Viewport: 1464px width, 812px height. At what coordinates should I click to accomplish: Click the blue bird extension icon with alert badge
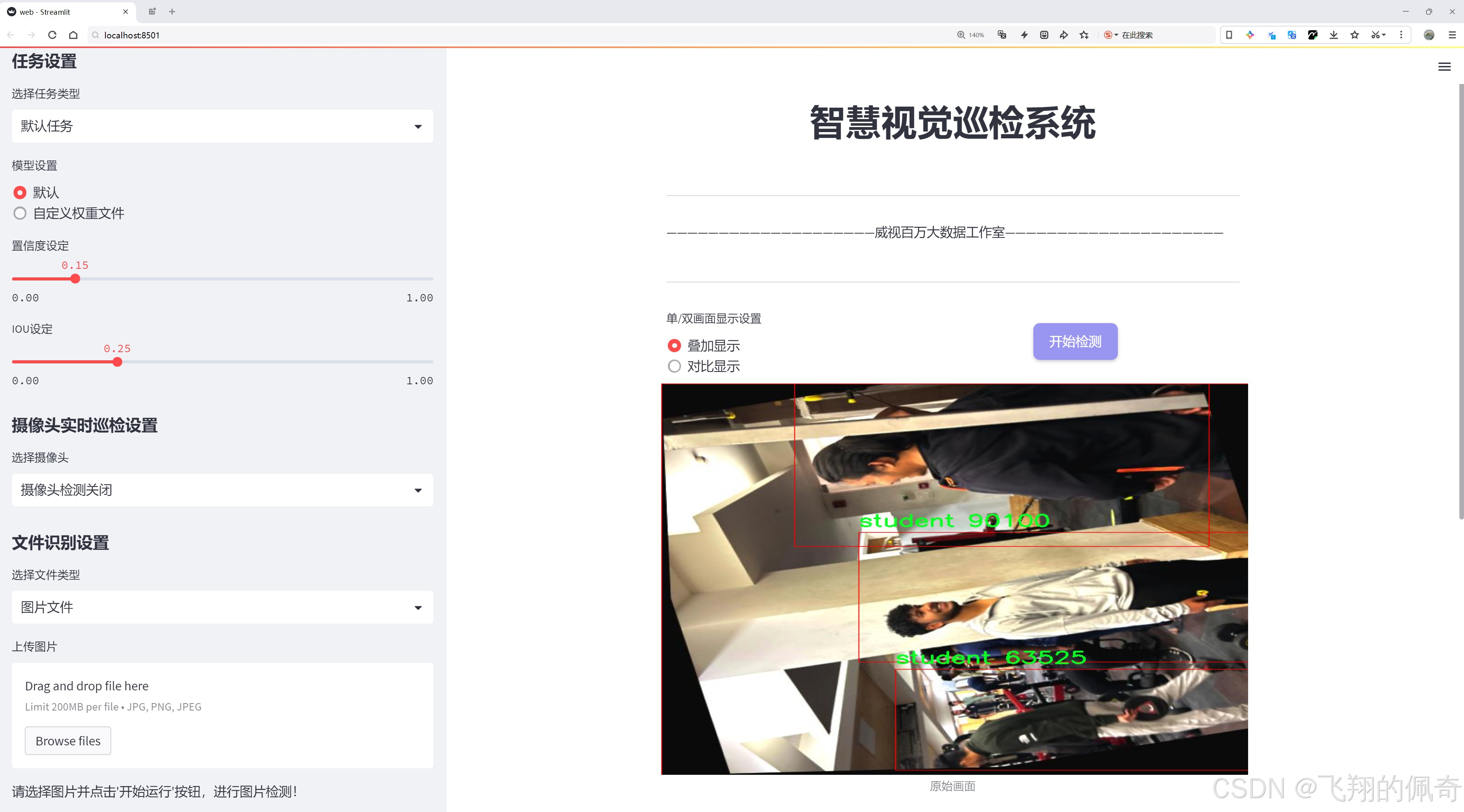pyautogui.click(x=1271, y=35)
